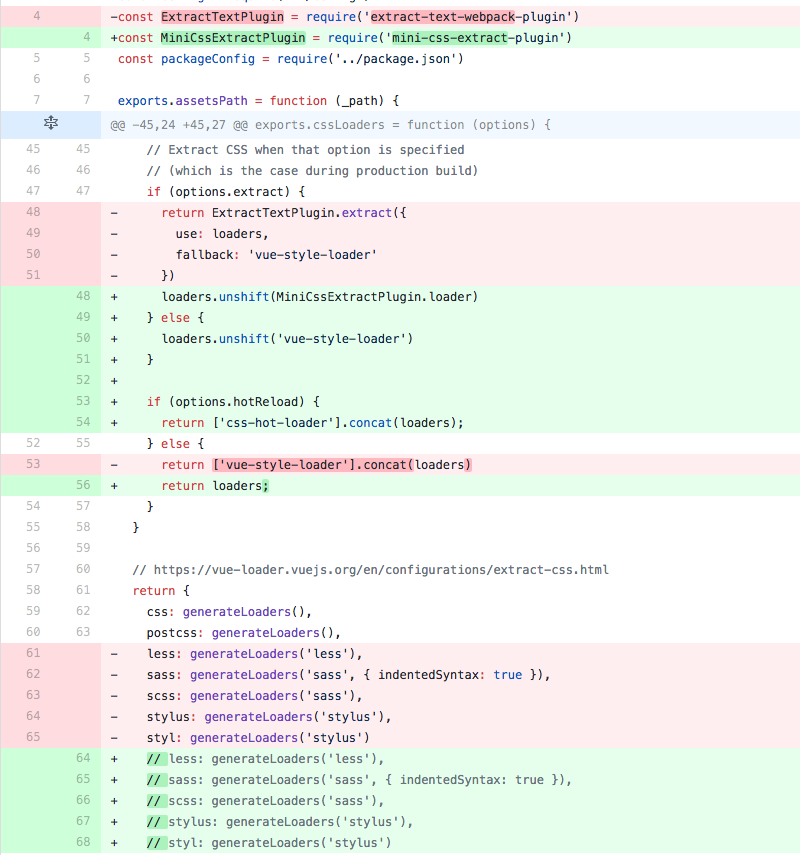Select old line number 48 in gutter

coord(33,212)
